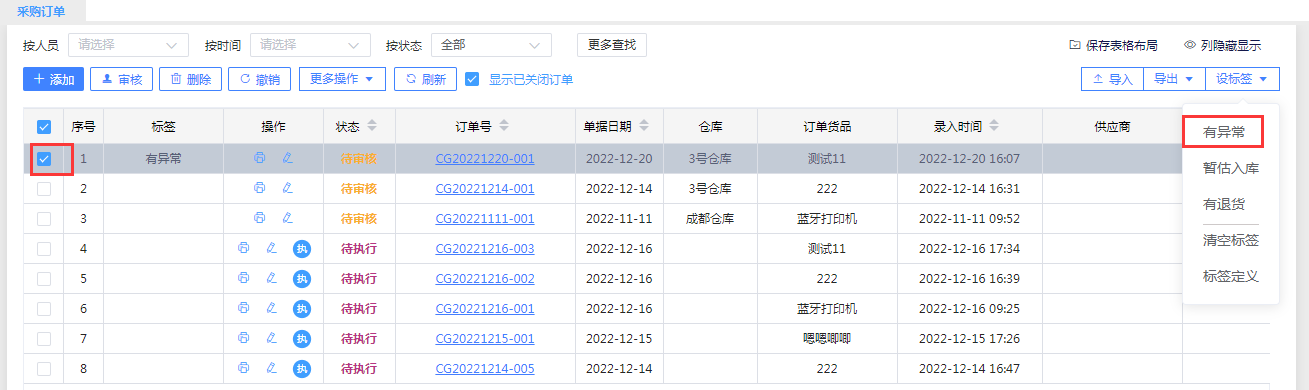Open the 按状态 全部 dropdown
This screenshot has height=390, width=1309.
click(x=491, y=45)
